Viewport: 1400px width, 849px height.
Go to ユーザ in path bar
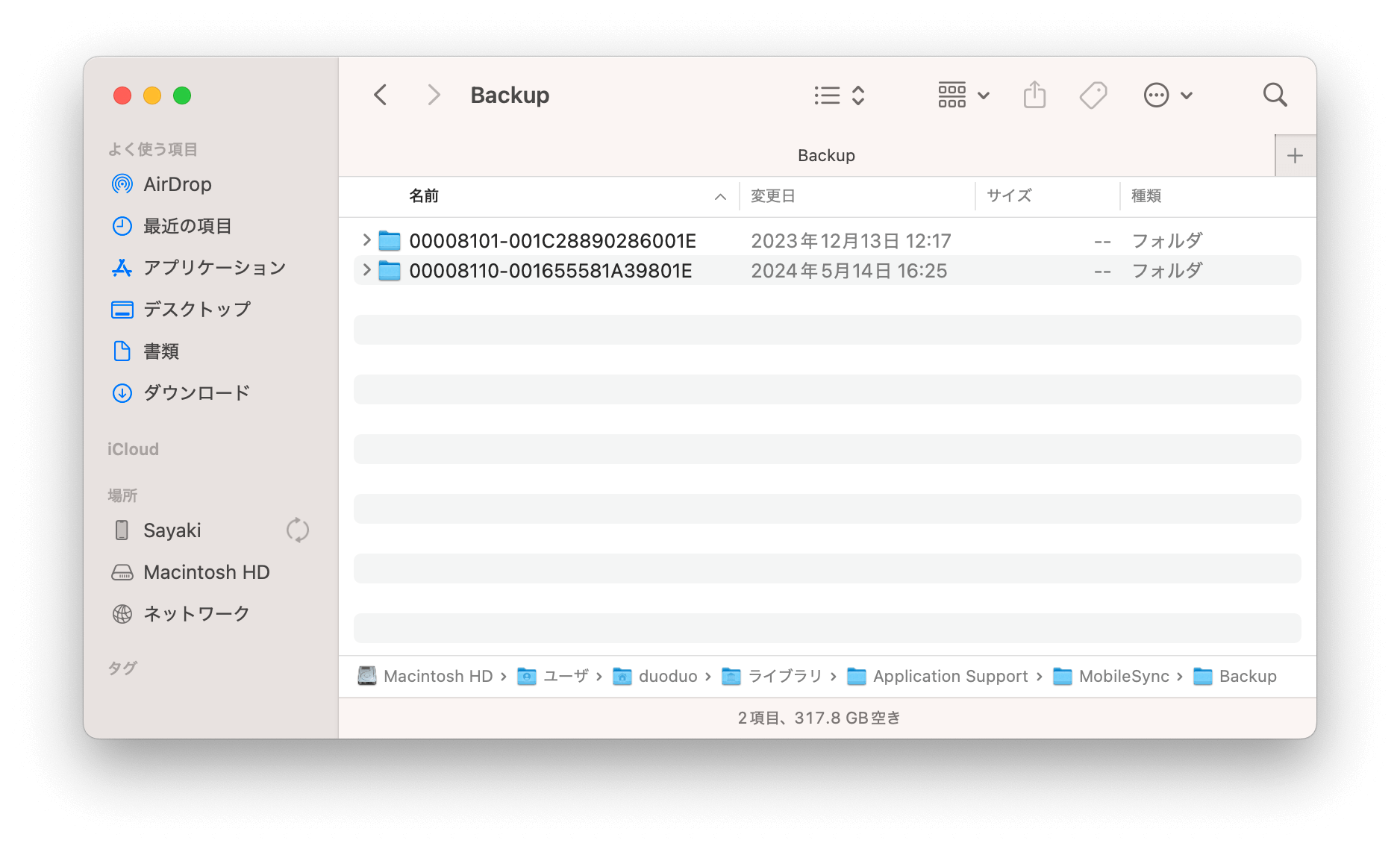point(553,676)
